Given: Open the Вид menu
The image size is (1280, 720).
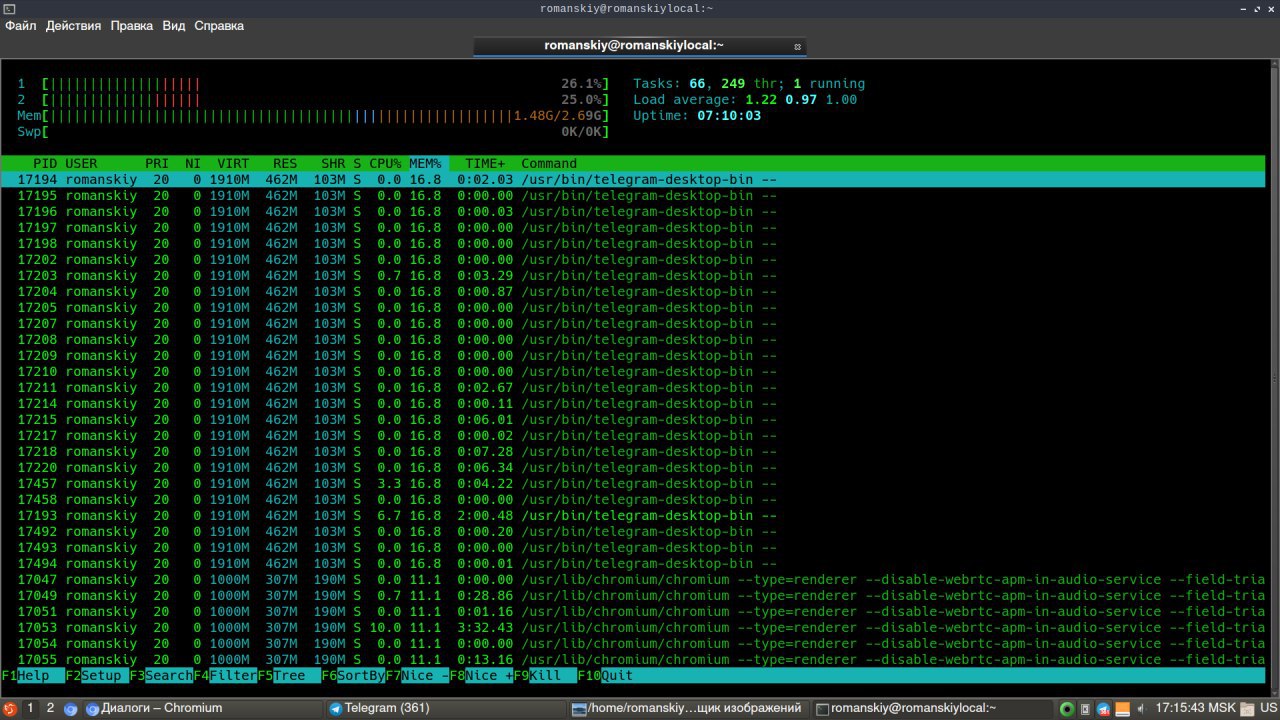Looking at the screenshot, I should [174, 25].
